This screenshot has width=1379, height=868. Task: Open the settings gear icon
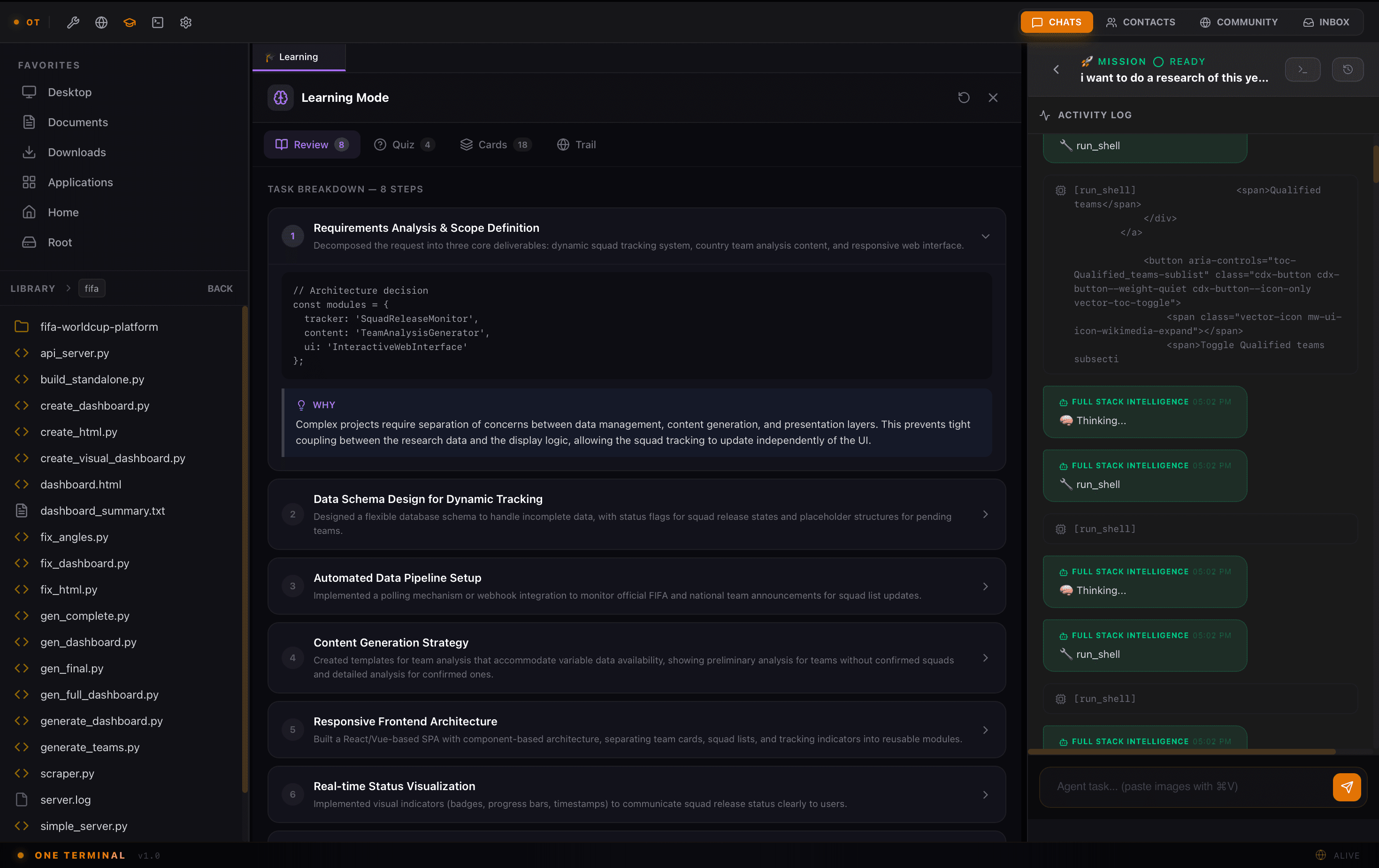pyautogui.click(x=185, y=23)
